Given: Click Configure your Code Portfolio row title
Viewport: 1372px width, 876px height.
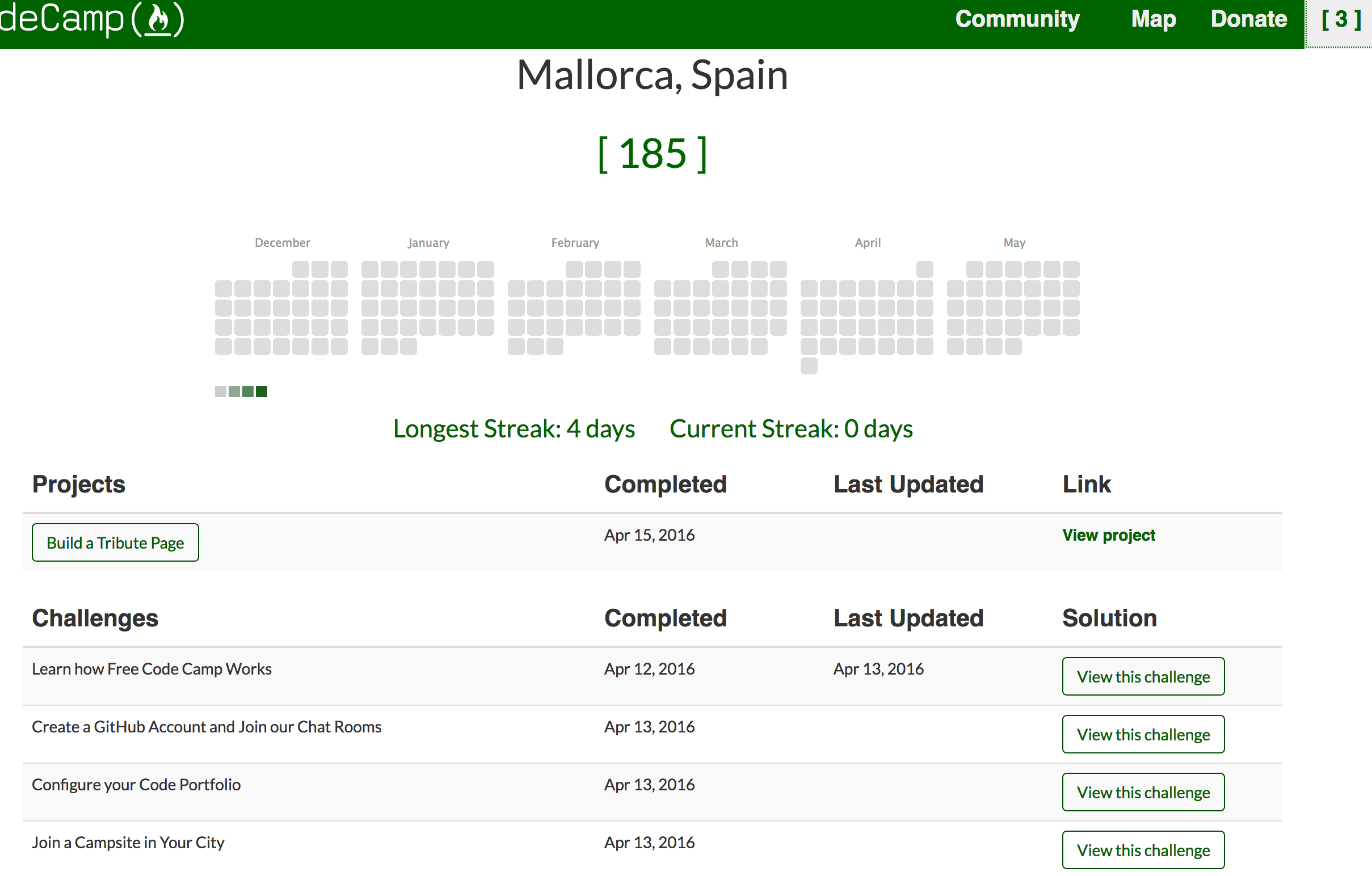Looking at the screenshot, I should 136,785.
